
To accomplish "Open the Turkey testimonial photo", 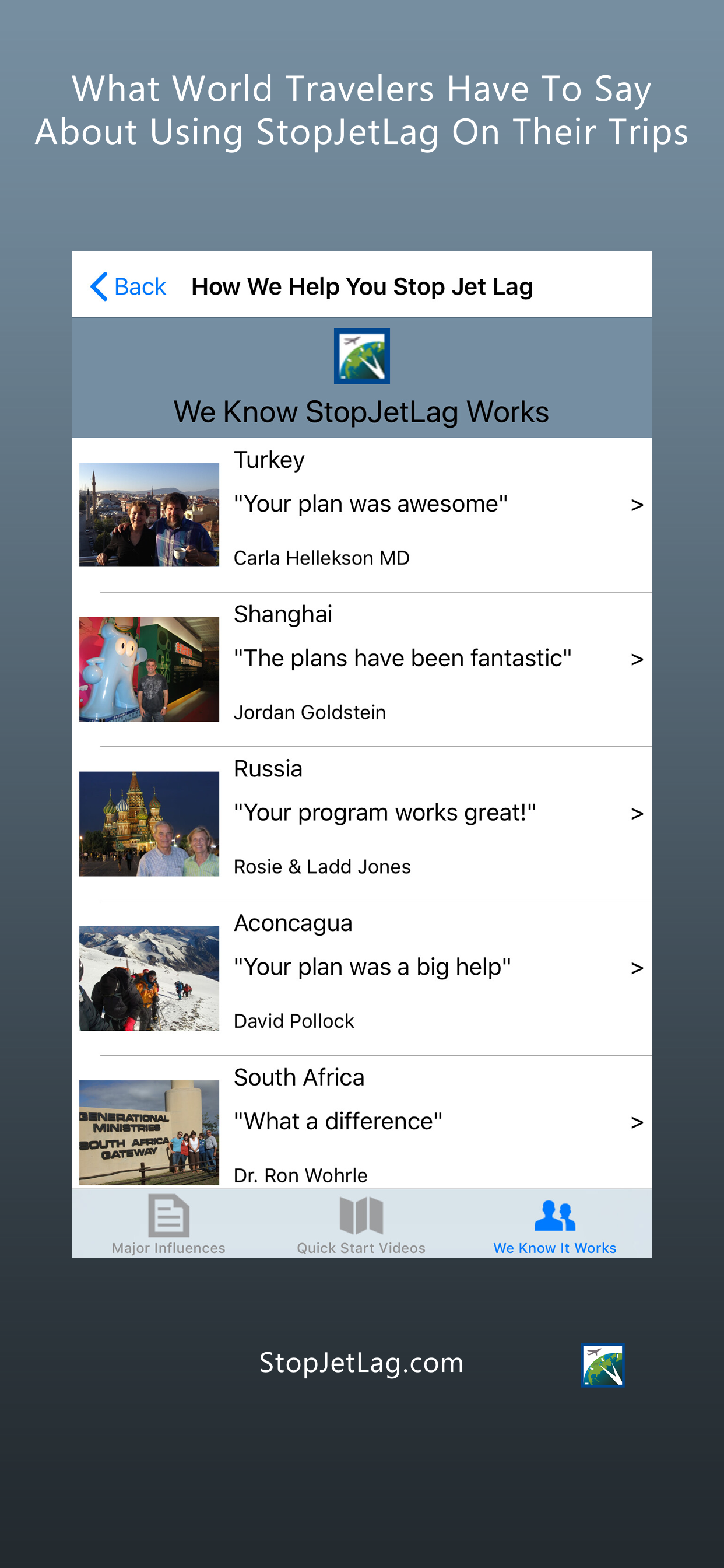I will click(149, 515).
